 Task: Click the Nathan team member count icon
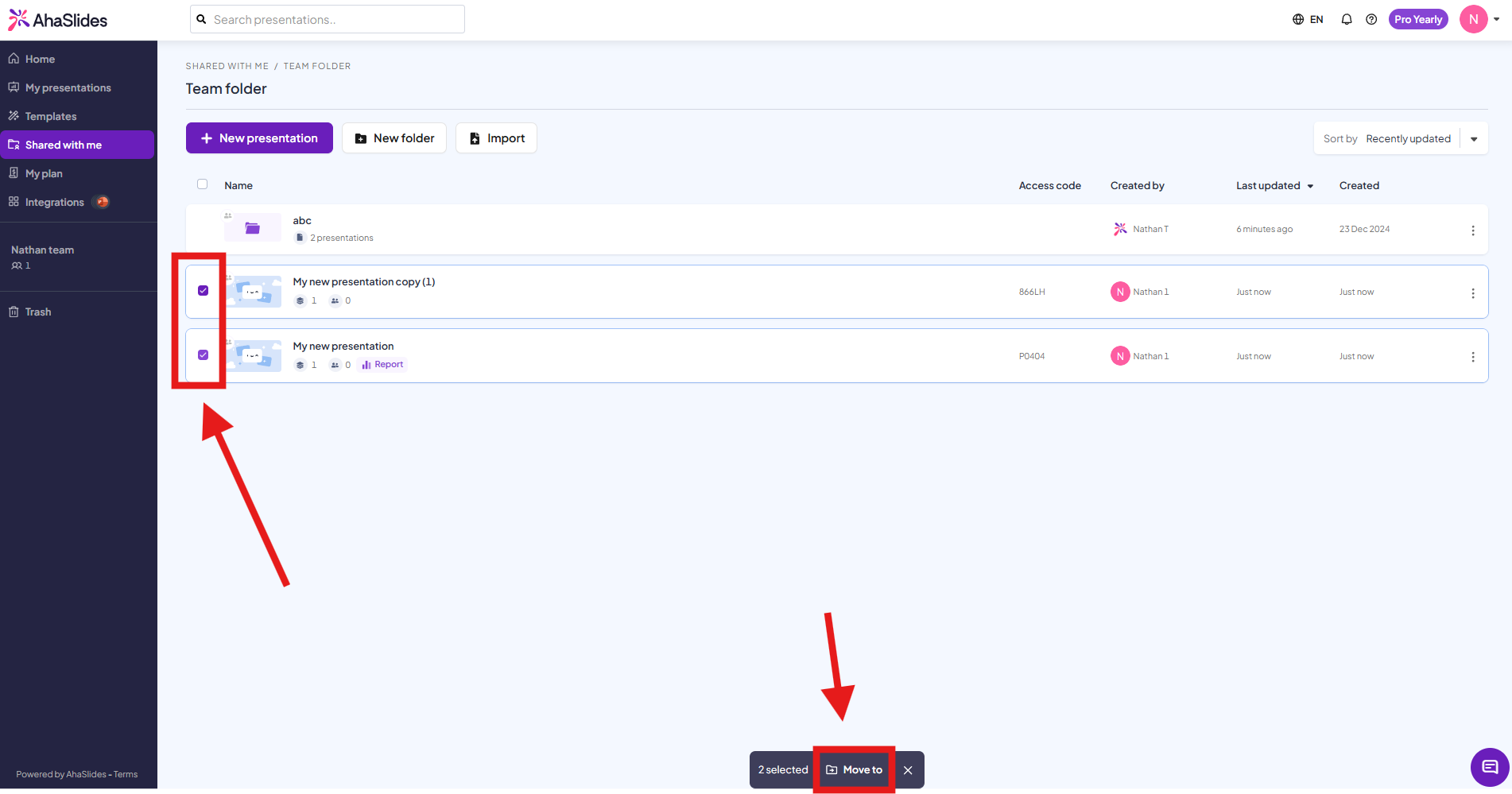coord(17,265)
